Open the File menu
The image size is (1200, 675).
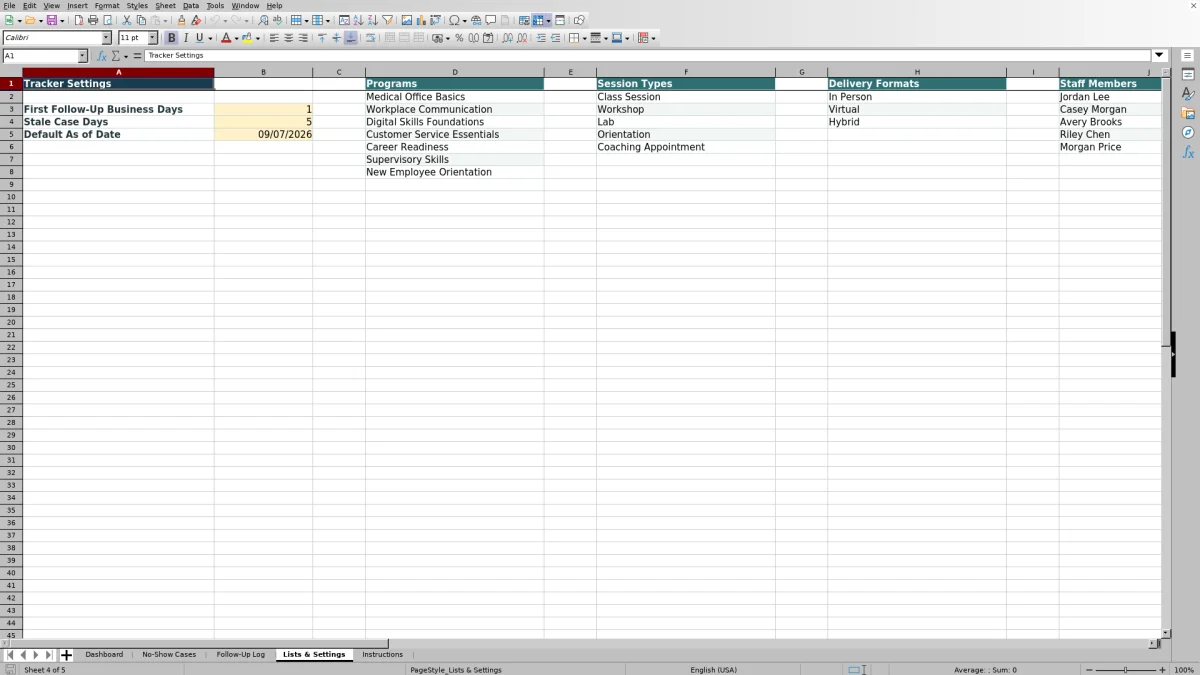coord(9,5)
